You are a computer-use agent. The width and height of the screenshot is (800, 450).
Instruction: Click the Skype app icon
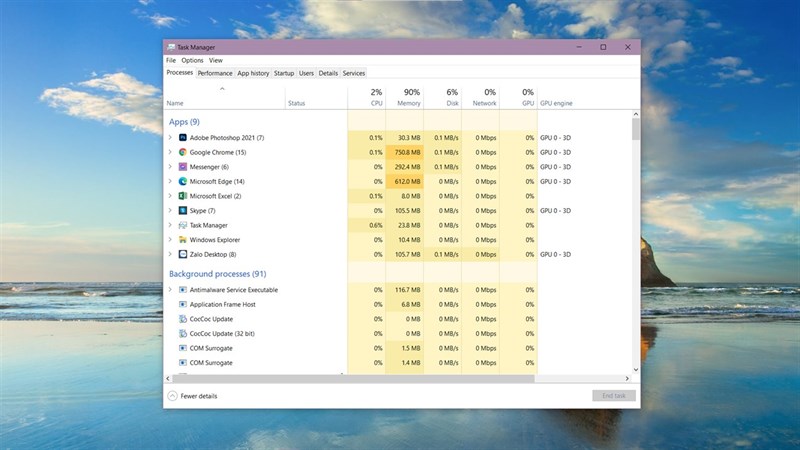[x=183, y=211]
